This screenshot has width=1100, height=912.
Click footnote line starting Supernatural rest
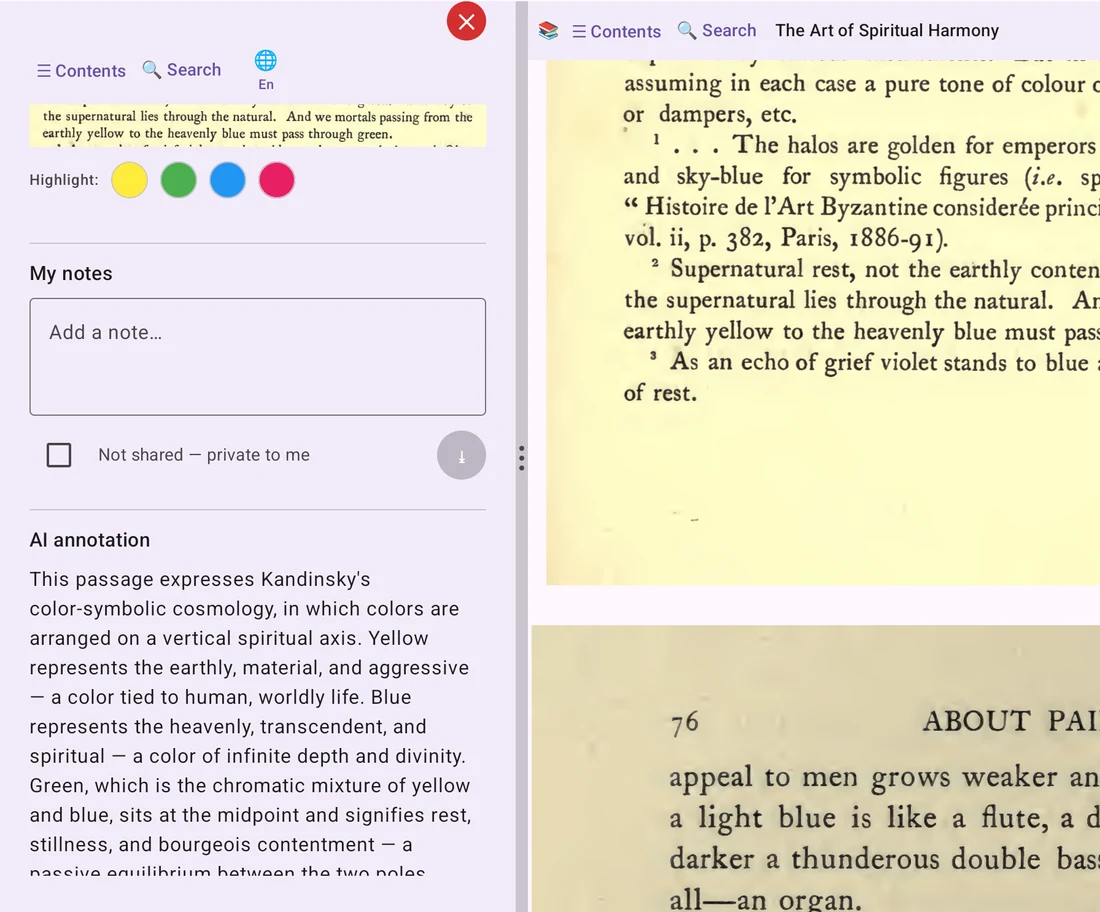coord(875,269)
